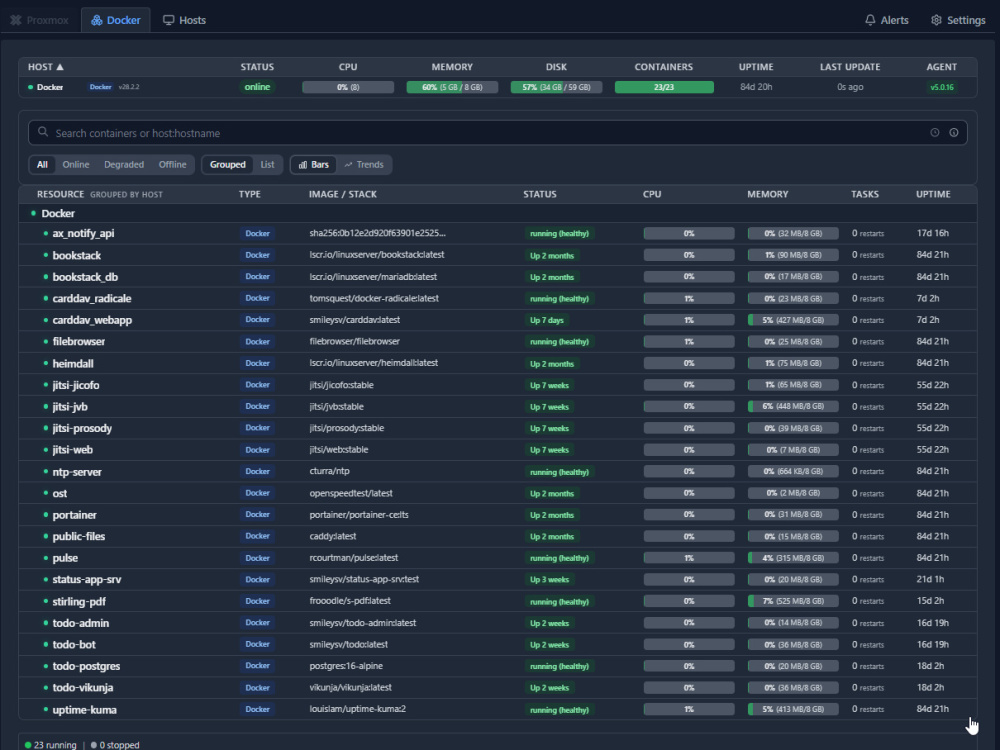Viewport: 1000px width, 750px height.
Task: Click the Proxmox logo icon
Action: tap(16, 20)
